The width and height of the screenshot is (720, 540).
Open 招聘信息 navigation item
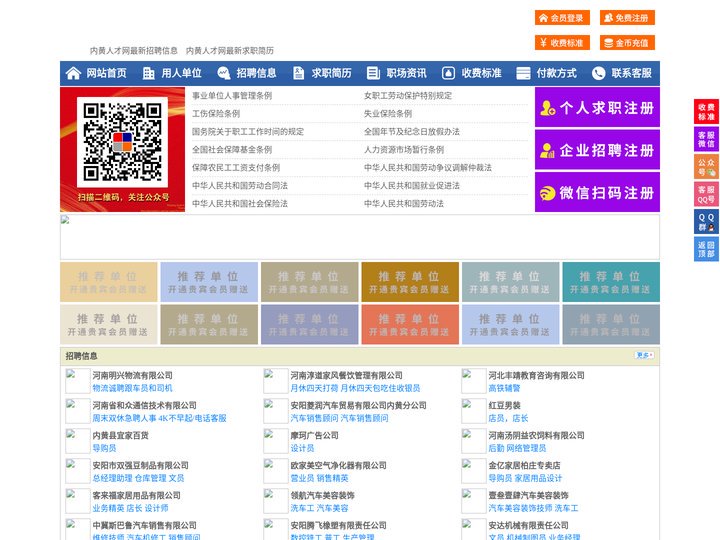(x=256, y=73)
